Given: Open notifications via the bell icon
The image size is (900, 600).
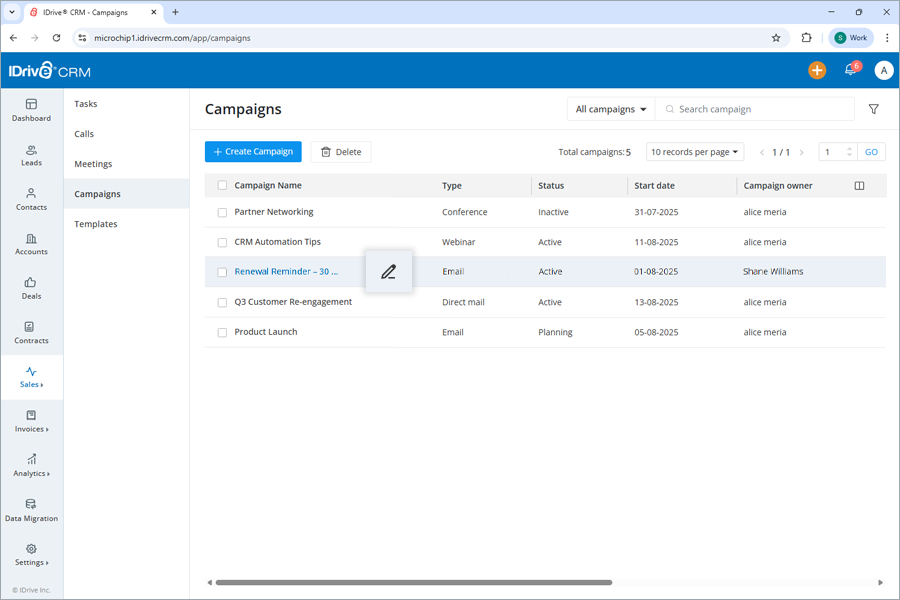Looking at the screenshot, I should [x=851, y=70].
